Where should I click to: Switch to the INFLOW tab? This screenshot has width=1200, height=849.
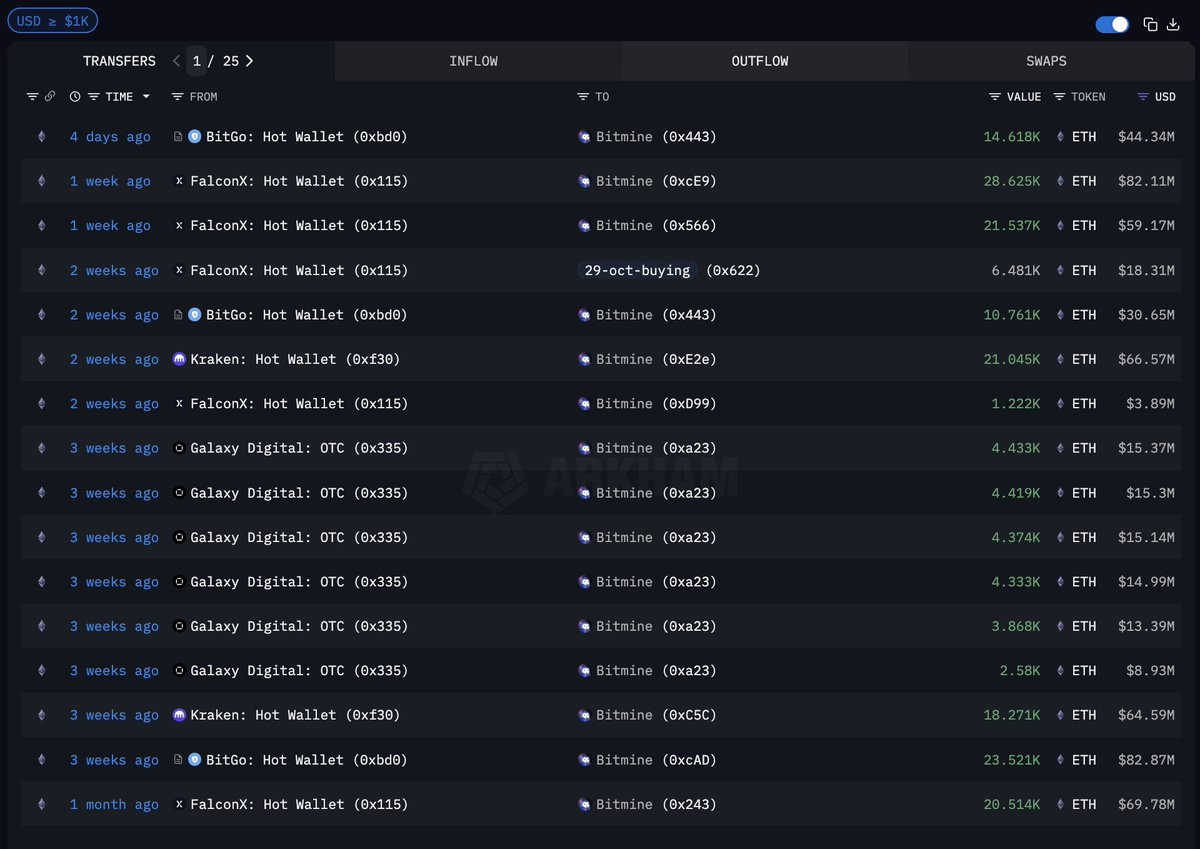(x=473, y=61)
